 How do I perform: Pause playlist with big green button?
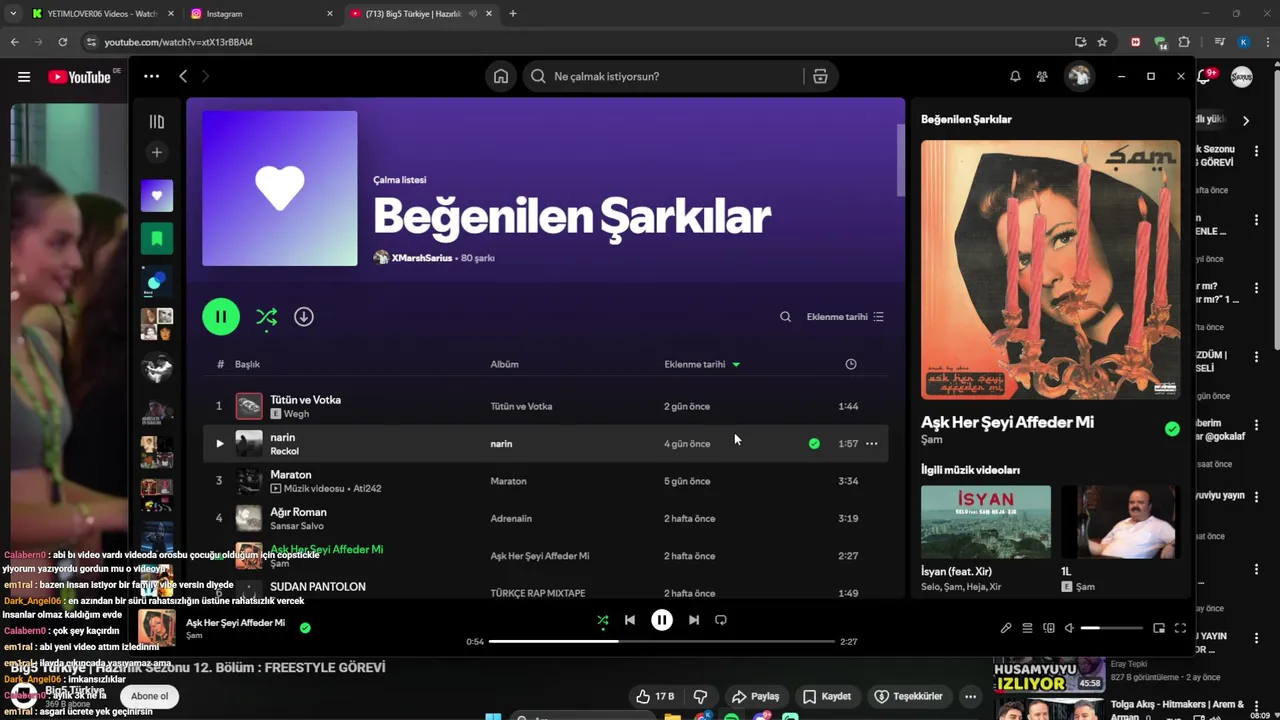[221, 317]
